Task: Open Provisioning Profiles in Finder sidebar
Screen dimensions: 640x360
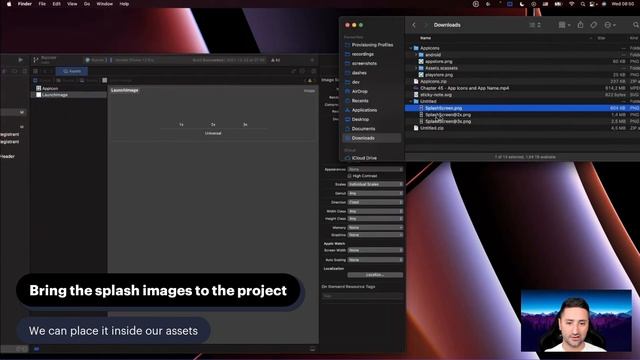Action: (x=372, y=45)
